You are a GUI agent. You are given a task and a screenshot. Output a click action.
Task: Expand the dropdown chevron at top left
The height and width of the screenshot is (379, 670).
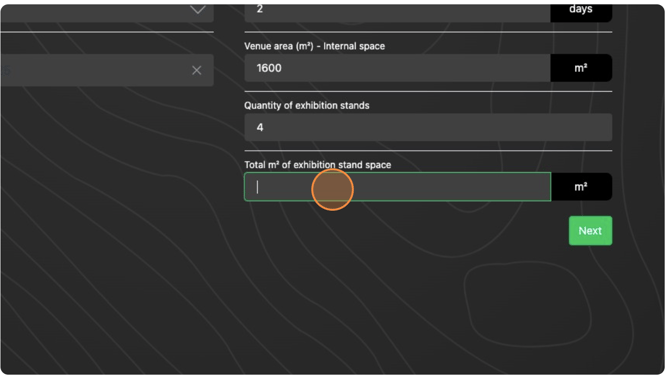click(x=197, y=9)
